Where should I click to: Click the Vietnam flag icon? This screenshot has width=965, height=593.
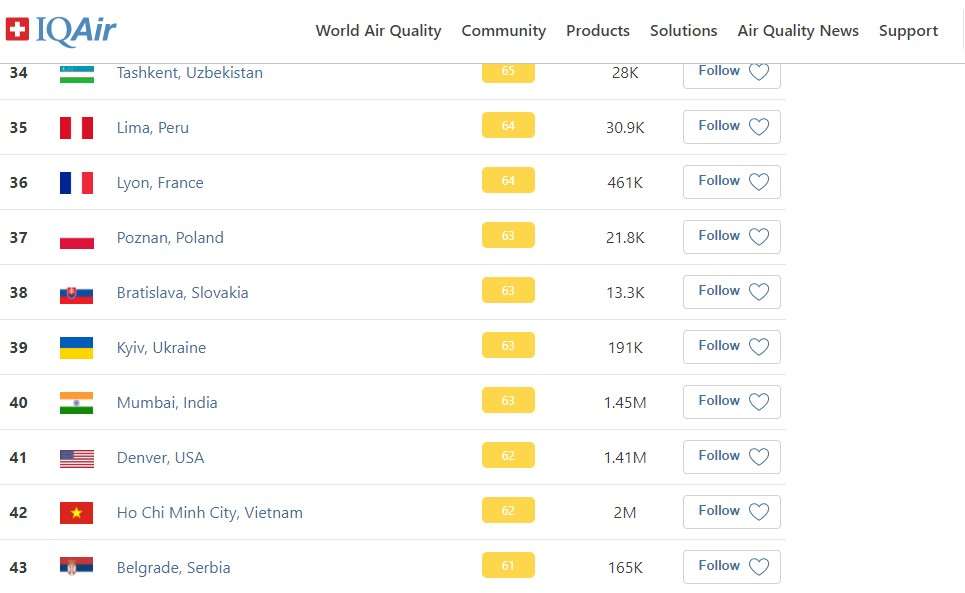[76, 513]
